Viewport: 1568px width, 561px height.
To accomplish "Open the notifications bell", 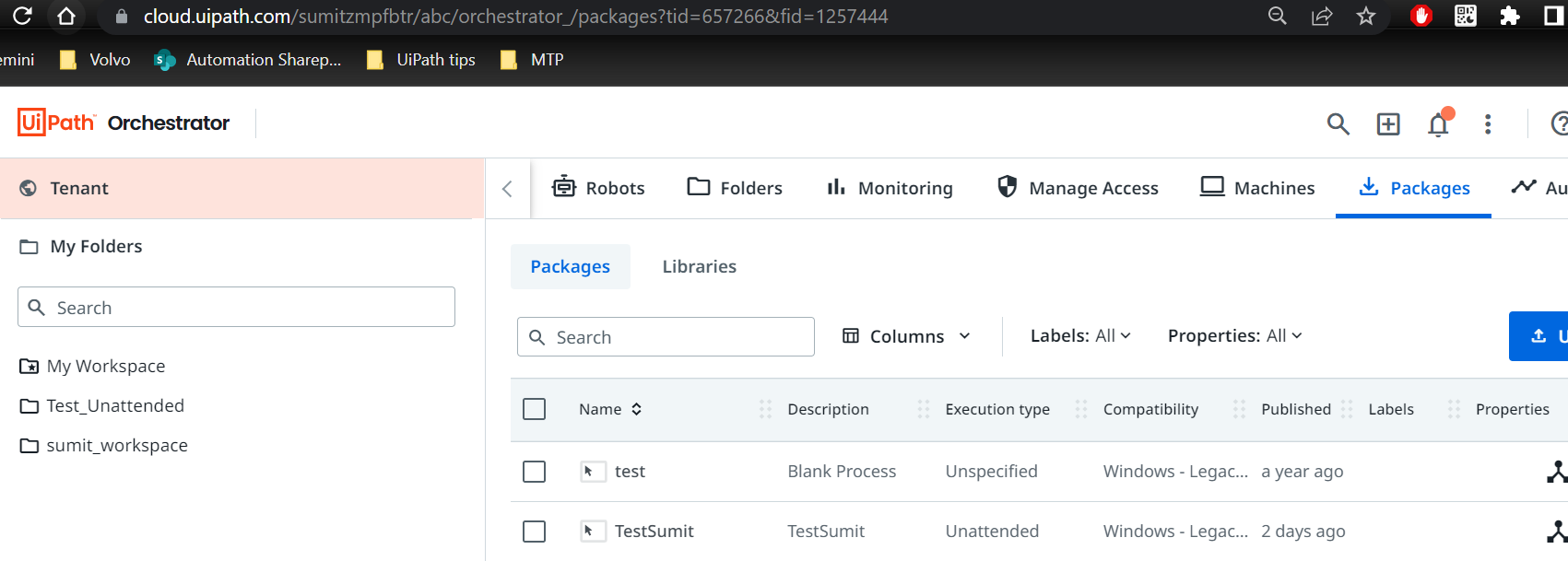I will [1438, 124].
